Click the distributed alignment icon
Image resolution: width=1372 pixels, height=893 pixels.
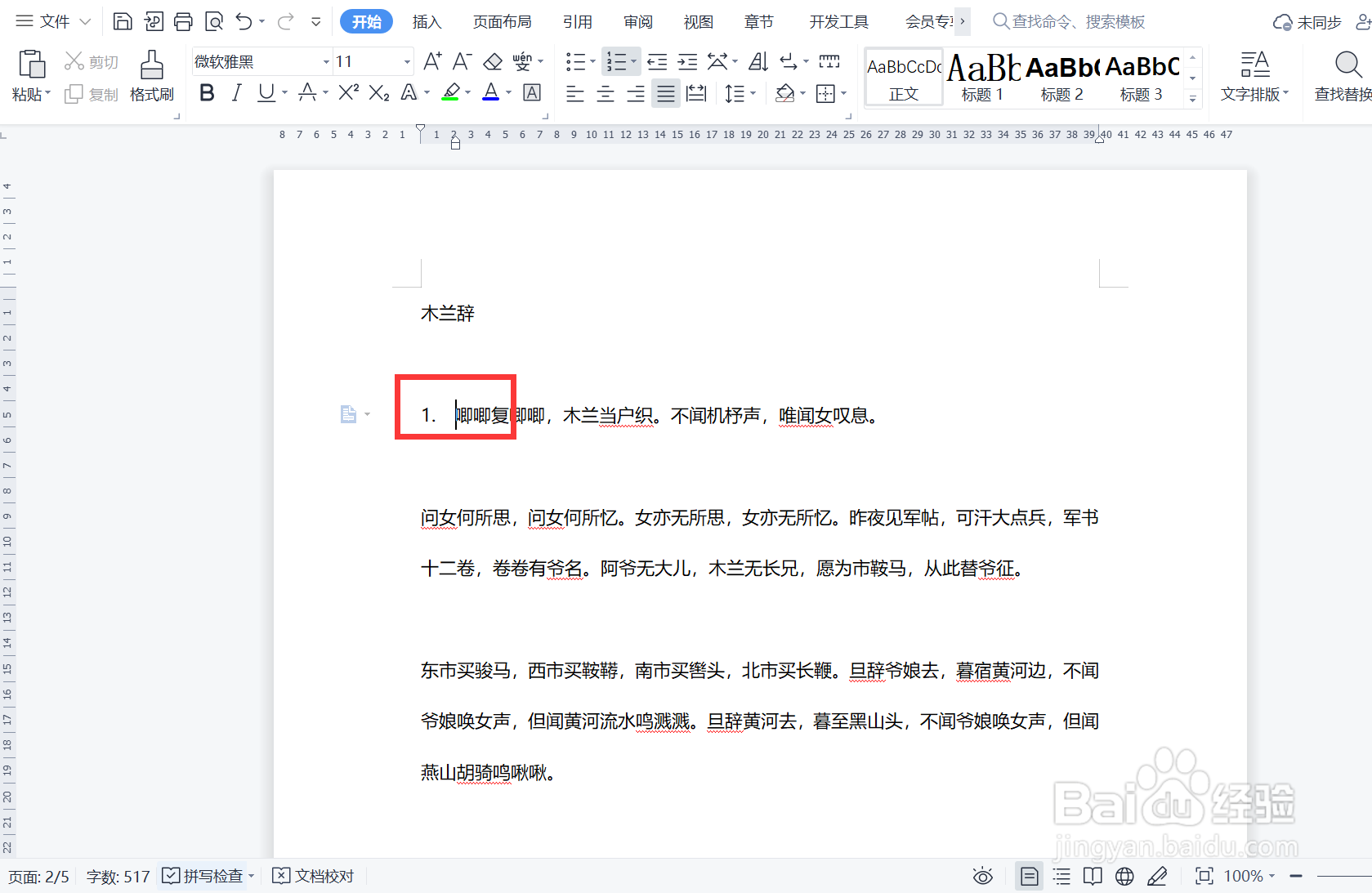coord(696,94)
